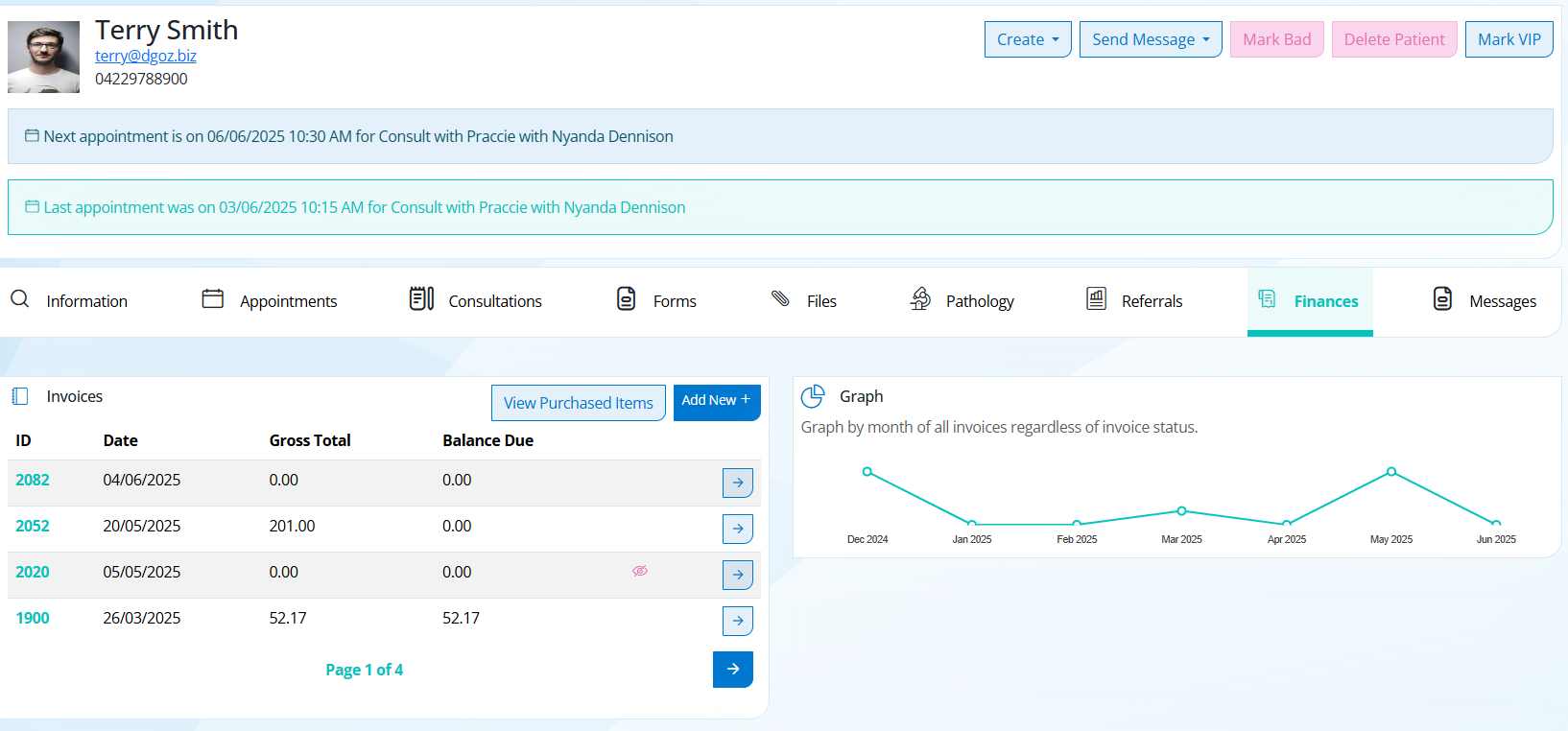Open invoice ID 2082 link
1568x731 pixels.
tap(33, 480)
